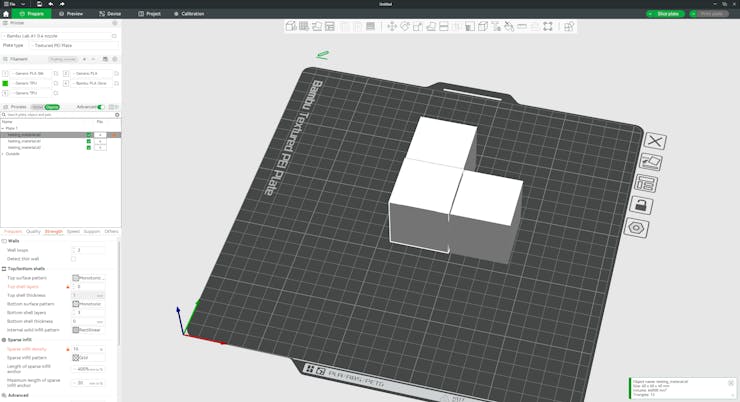The image size is (740, 402).
Task: Open the Top surface pattern dropdown
Action: coord(88,278)
